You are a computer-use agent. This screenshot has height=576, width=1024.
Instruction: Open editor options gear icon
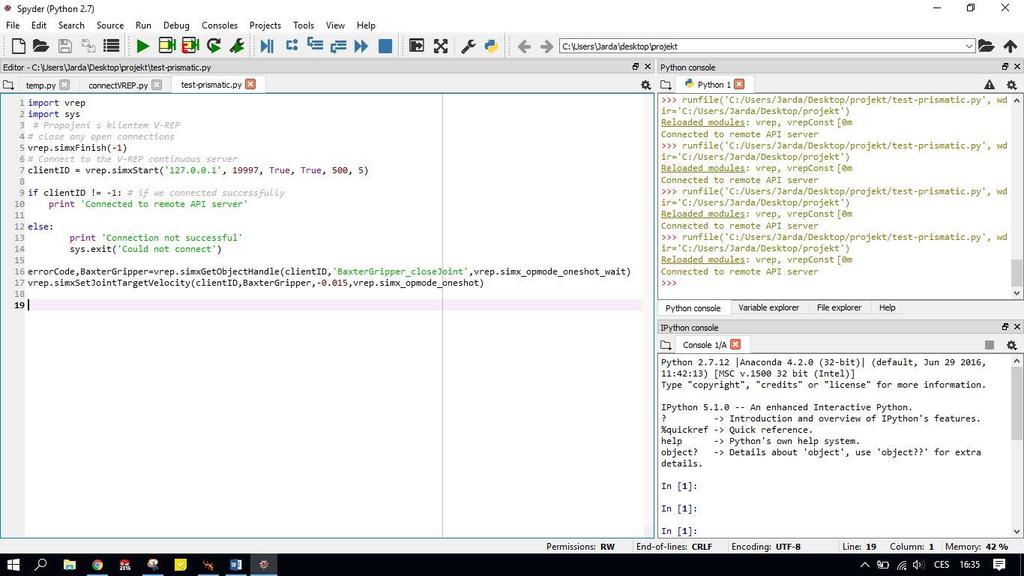coord(646,85)
